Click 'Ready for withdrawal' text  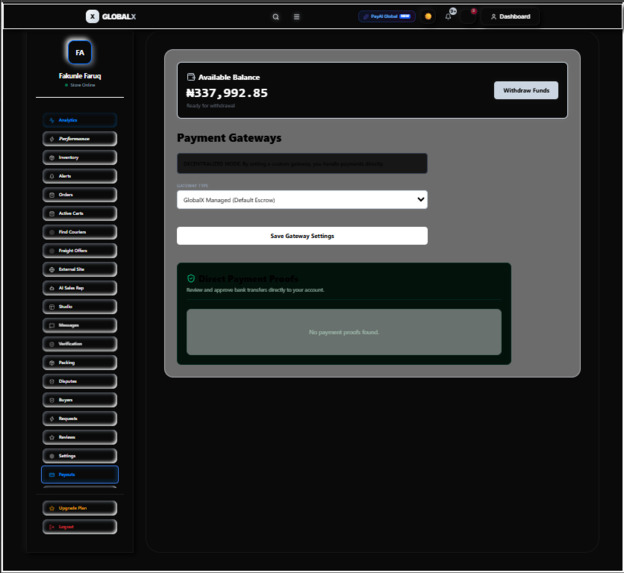[x=211, y=106]
